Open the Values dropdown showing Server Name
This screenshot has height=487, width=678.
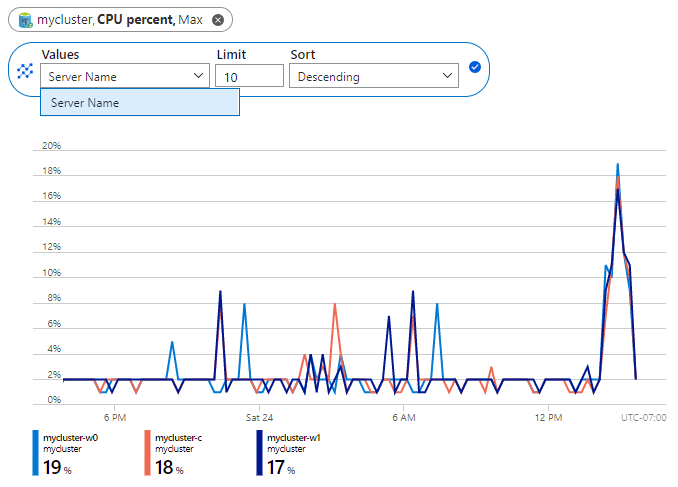[x=125, y=76]
